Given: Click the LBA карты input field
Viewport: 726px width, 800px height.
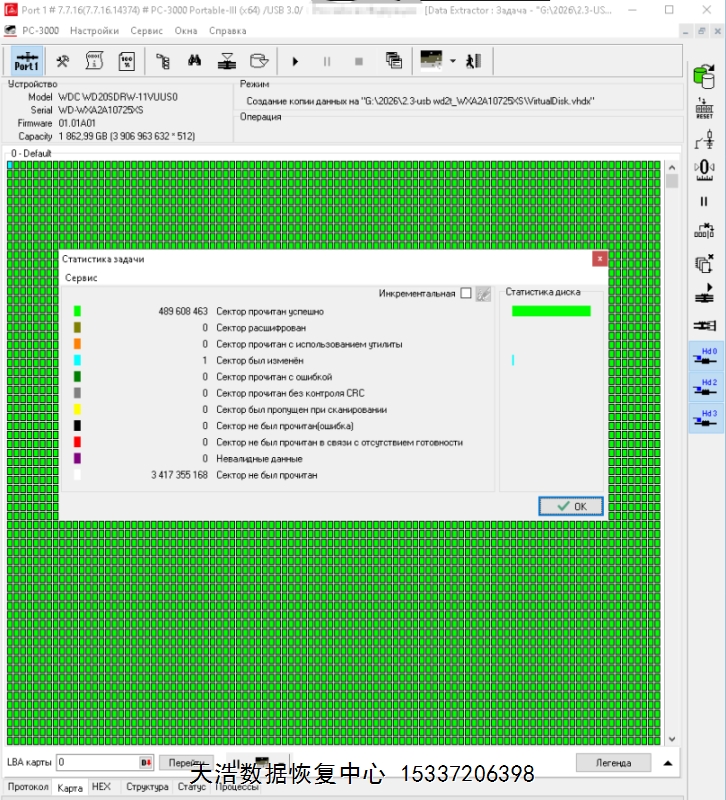Looking at the screenshot, I should click(x=97, y=763).
